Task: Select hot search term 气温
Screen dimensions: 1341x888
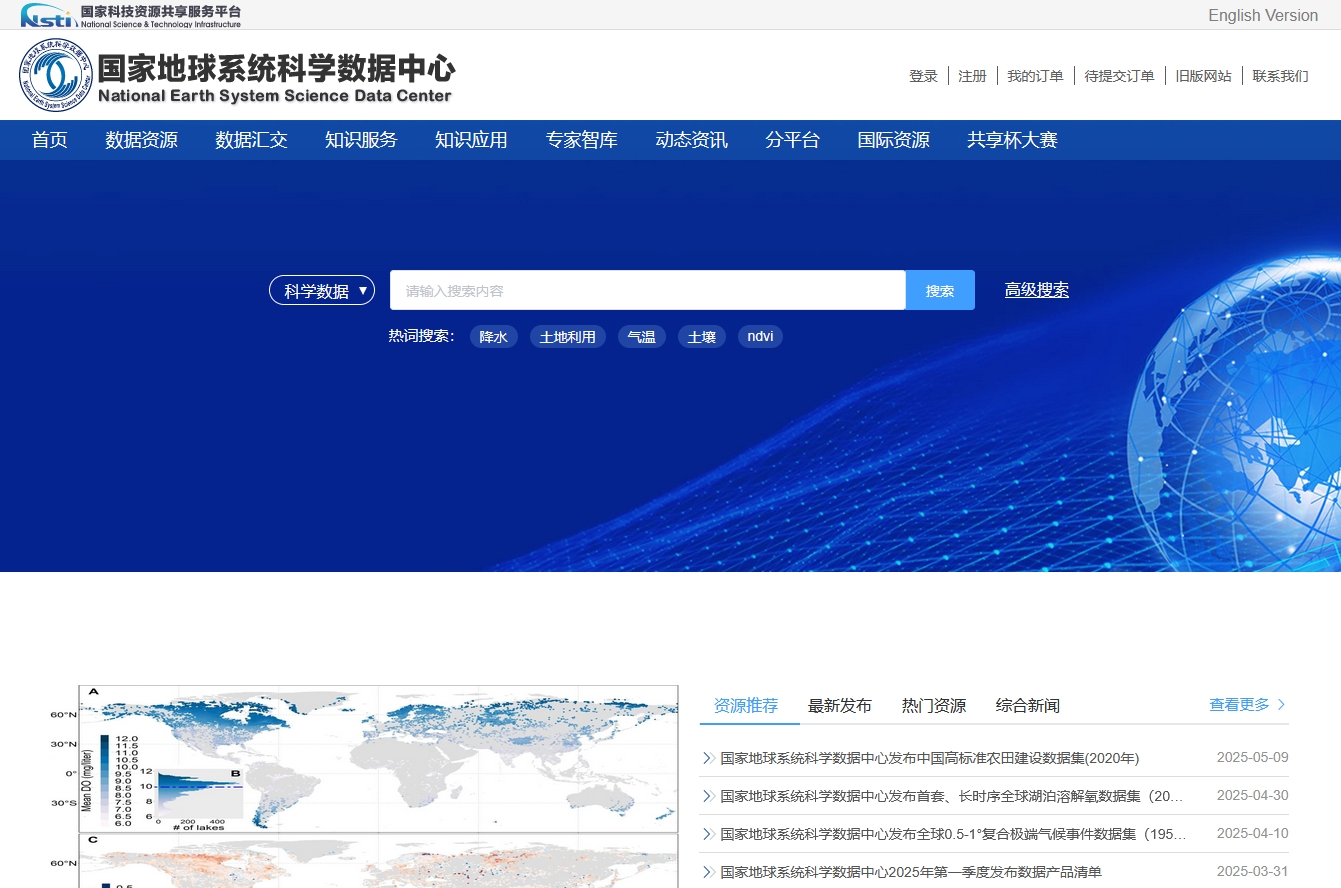Action: click(642, 337)
